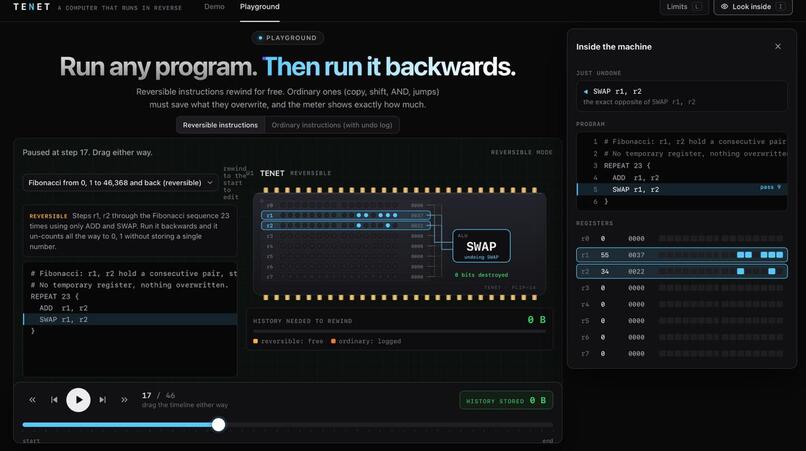
Task: Click the round Play button
Action: click(78, 400)
